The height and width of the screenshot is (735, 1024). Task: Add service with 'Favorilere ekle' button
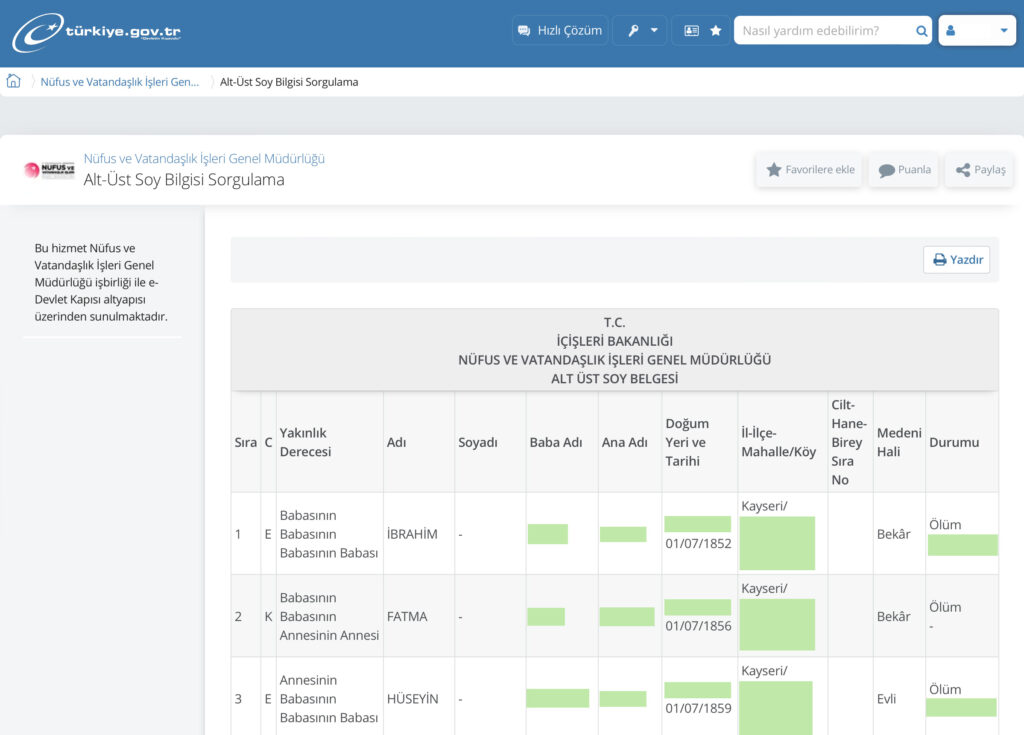(x=809, y=170)
